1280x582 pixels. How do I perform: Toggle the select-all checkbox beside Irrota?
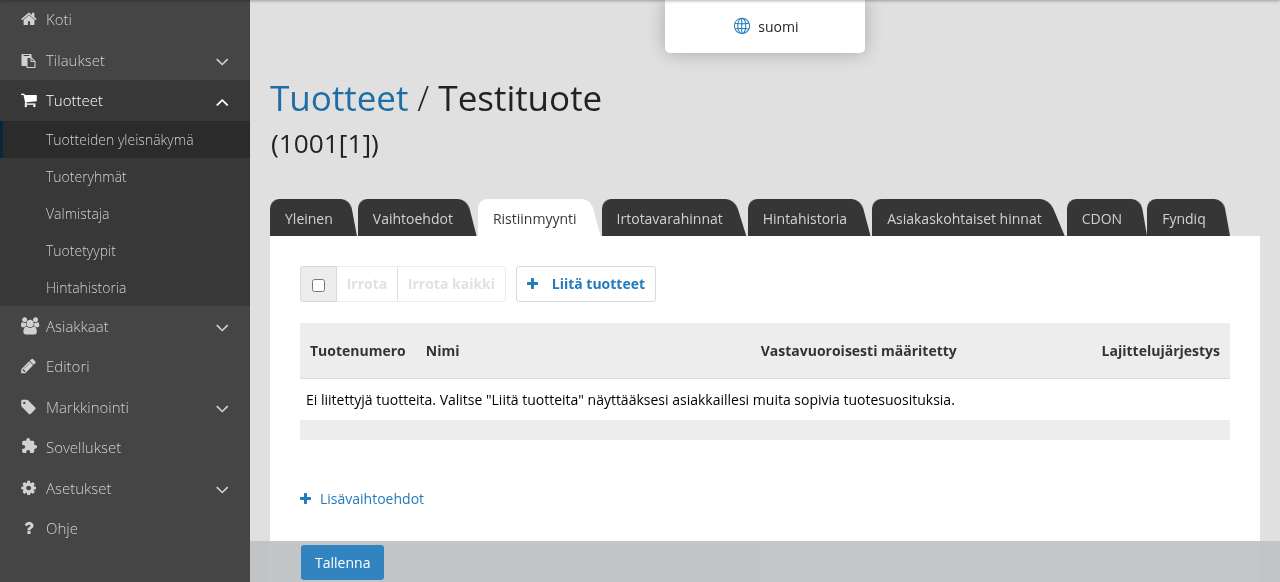click(x=318, y=285)
